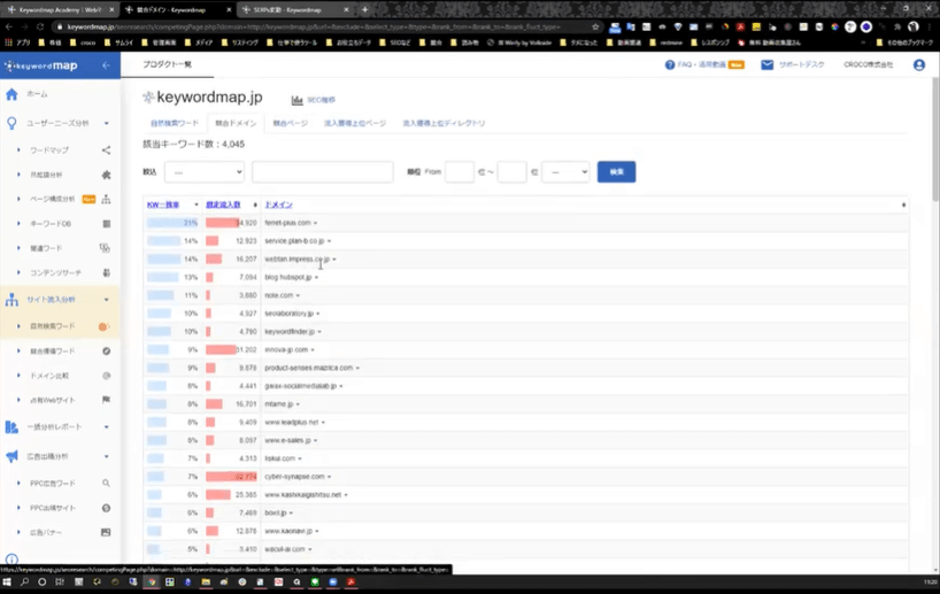This screenshot has height=595, width=941.
Task: Click the page vertical scrollbar
Action: click(x=936, y=141)
